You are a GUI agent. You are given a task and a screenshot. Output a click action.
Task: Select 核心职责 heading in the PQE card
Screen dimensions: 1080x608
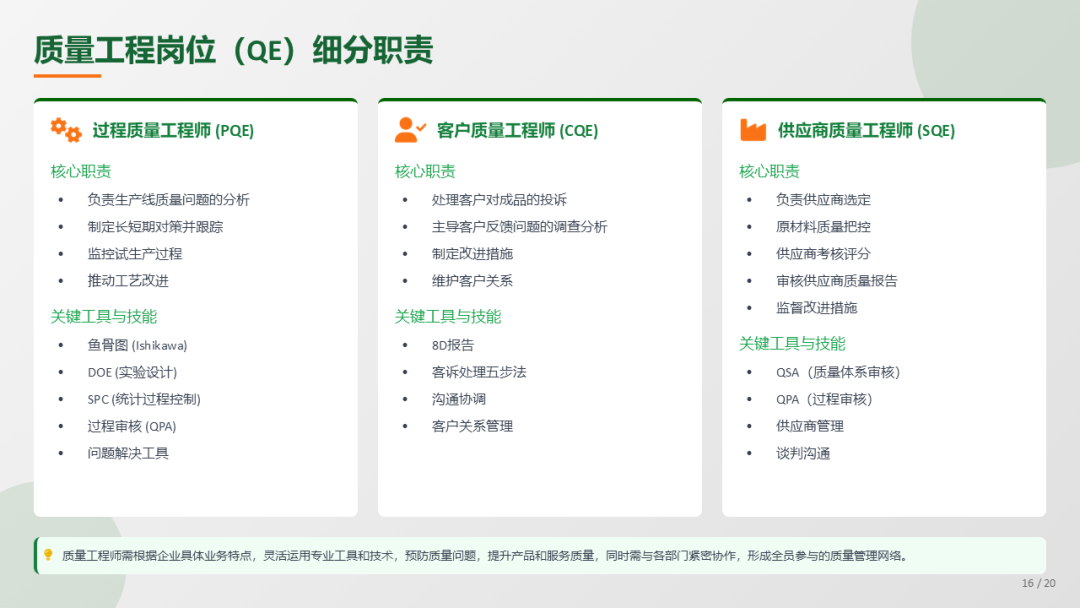[81, 171]
